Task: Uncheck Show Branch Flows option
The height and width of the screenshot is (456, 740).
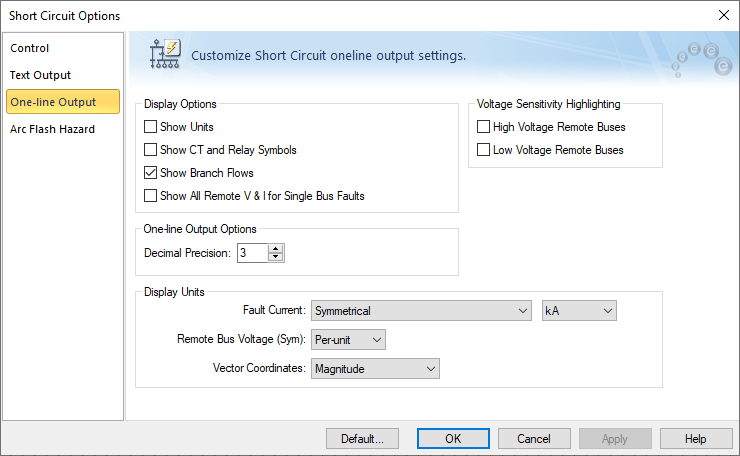Action: point(151,173)
